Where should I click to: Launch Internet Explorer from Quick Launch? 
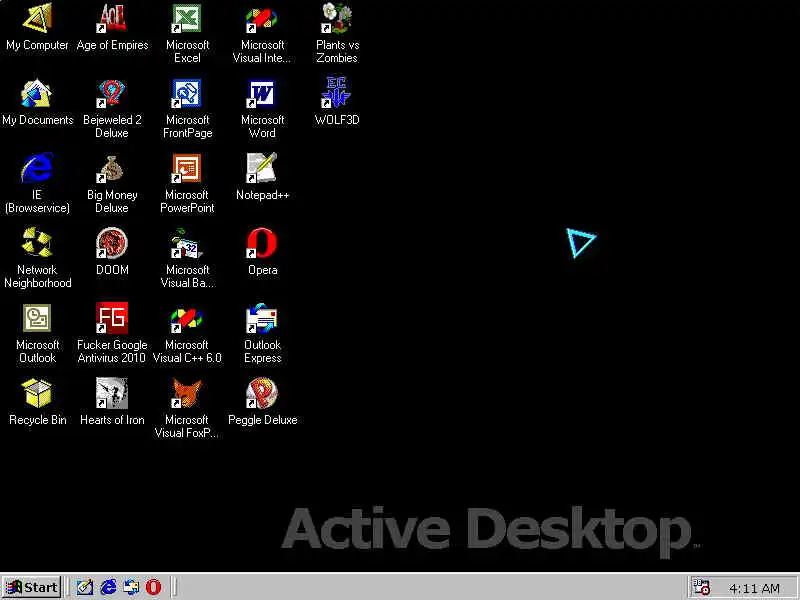(108, 587)
